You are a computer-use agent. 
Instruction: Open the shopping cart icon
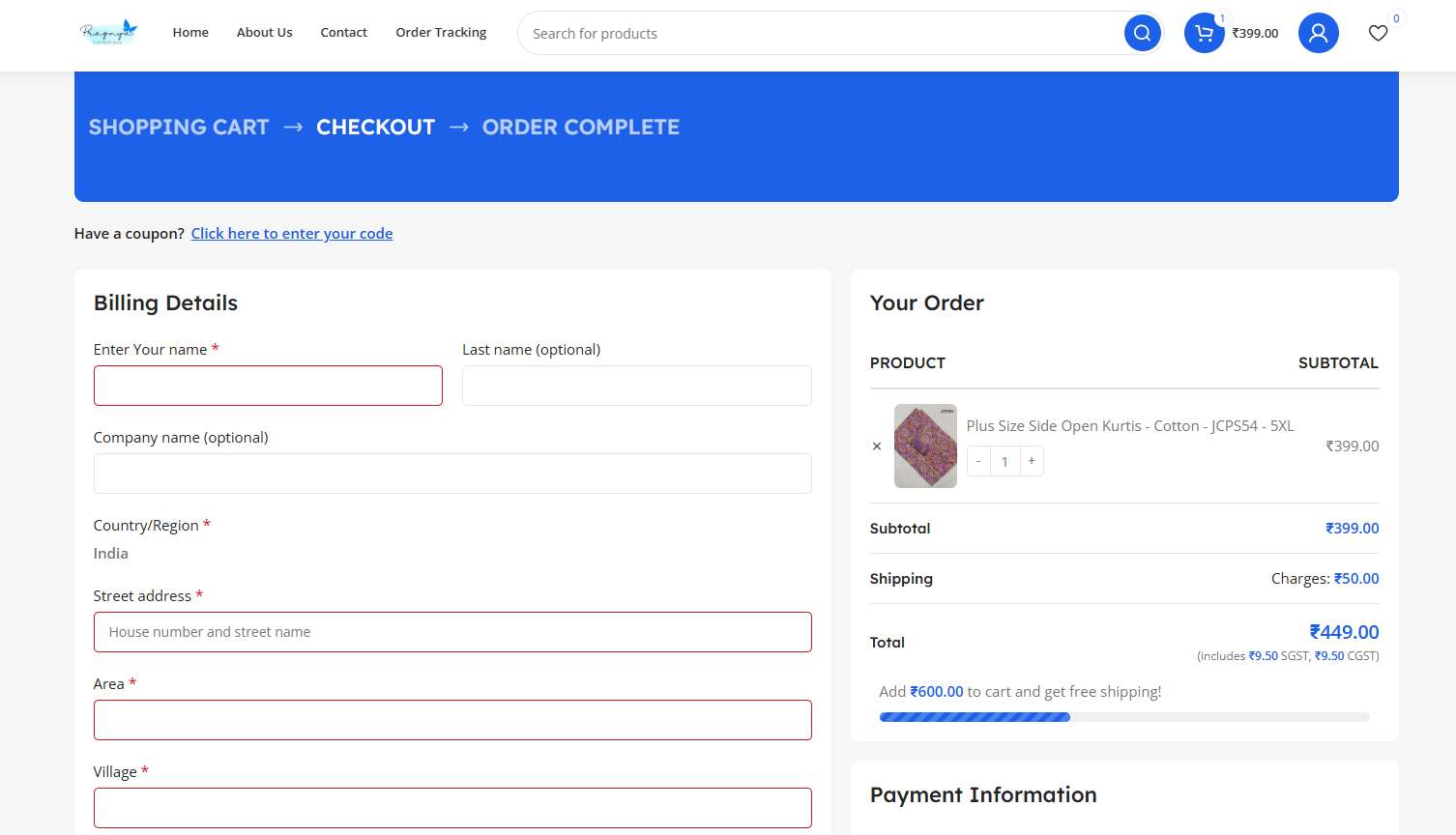tap(1204, 33)
